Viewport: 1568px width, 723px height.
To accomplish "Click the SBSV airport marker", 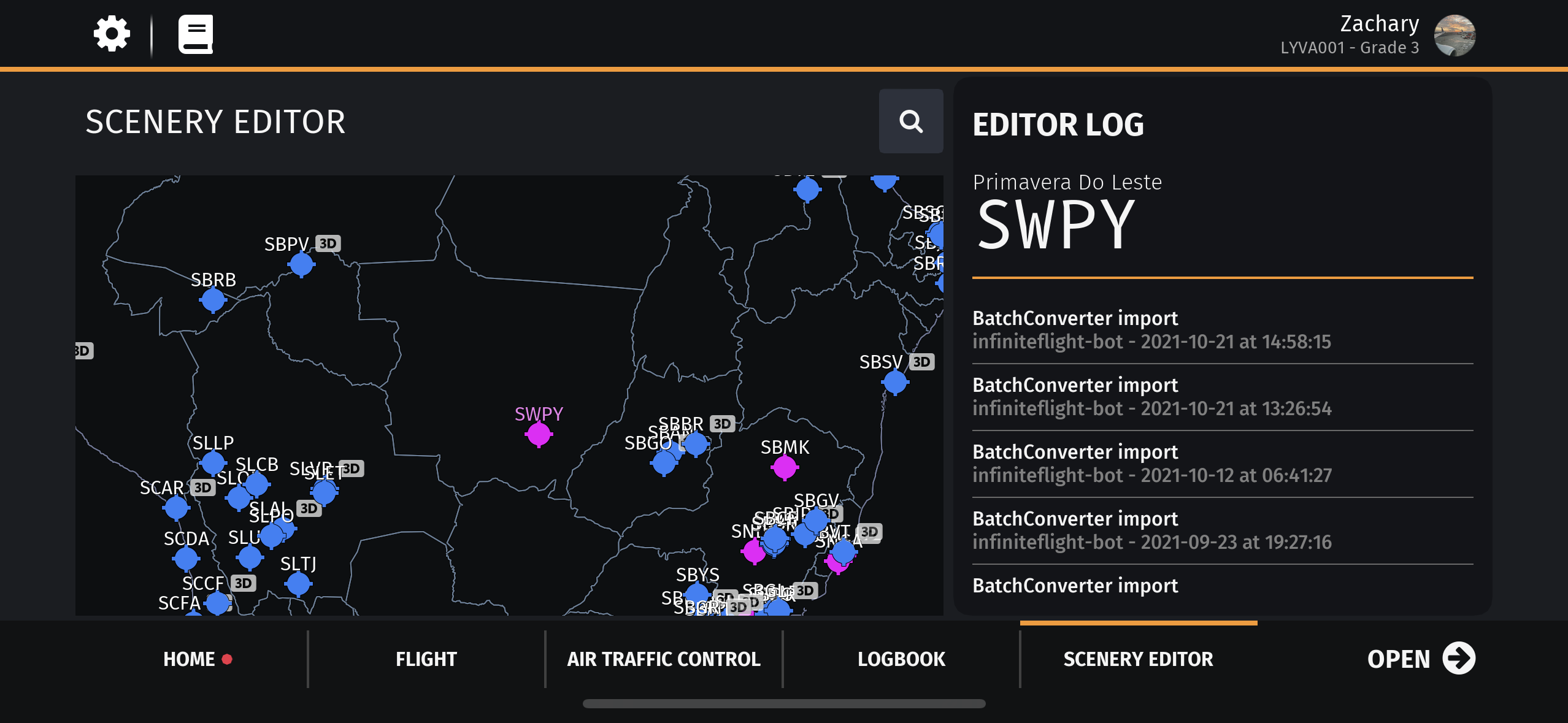I will pyautogui.click(x=895, y=382).
